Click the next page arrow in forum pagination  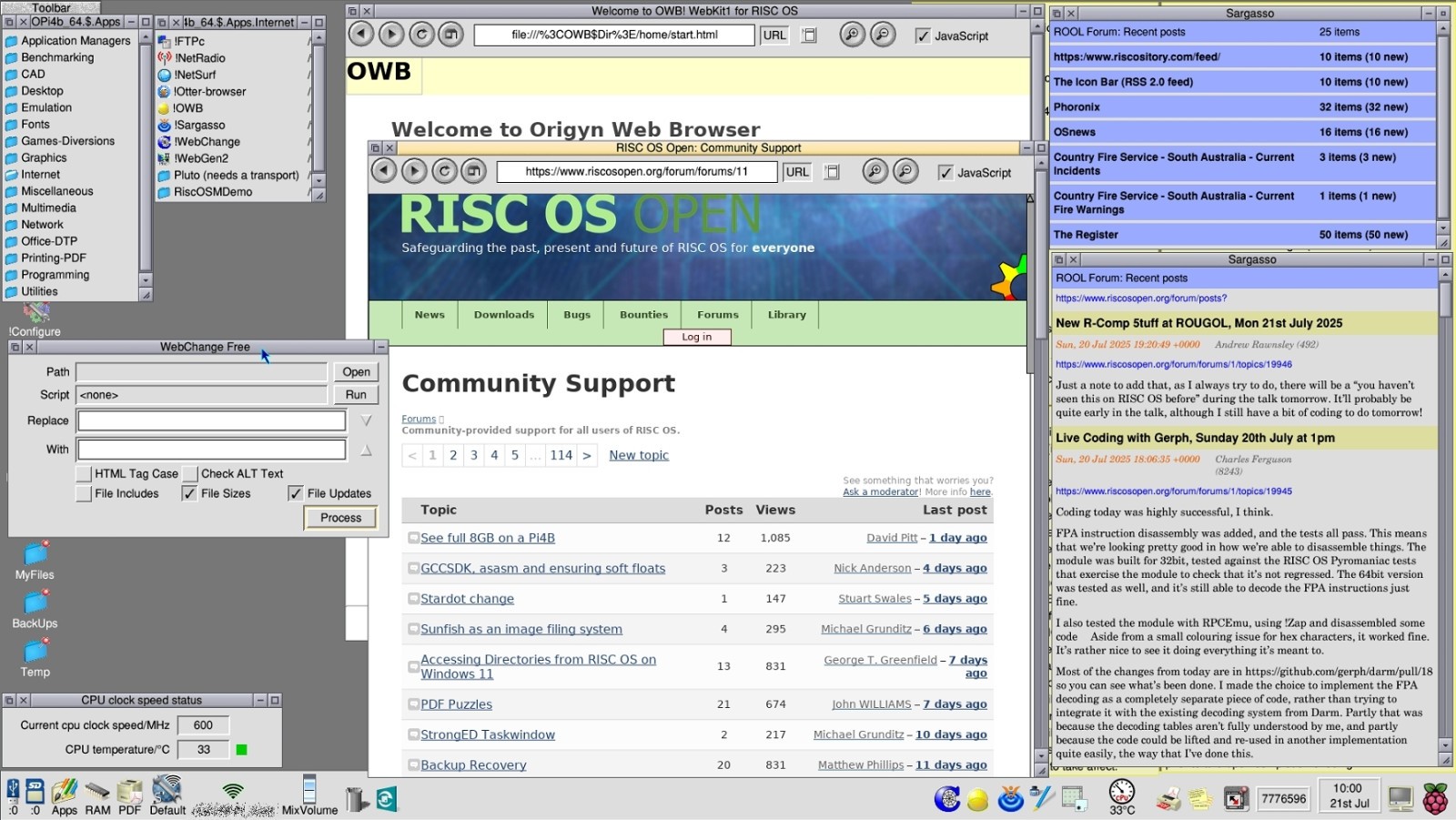pos(587,455)
